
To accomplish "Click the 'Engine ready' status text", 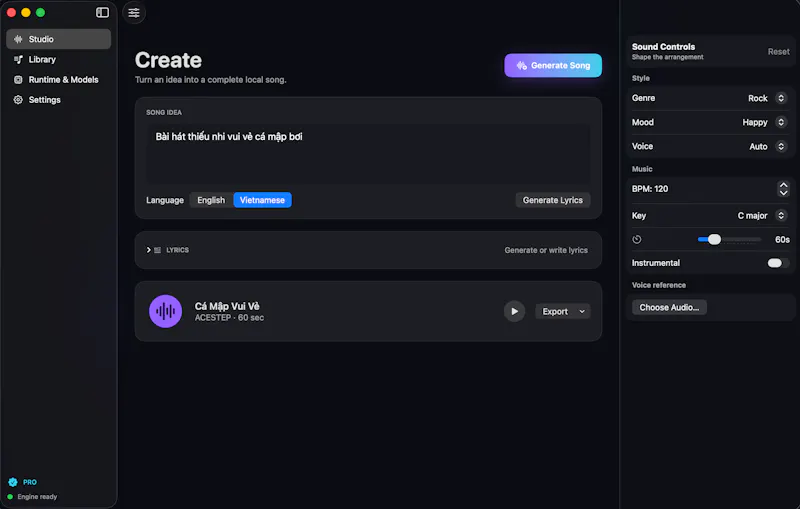I will (37, 497).
